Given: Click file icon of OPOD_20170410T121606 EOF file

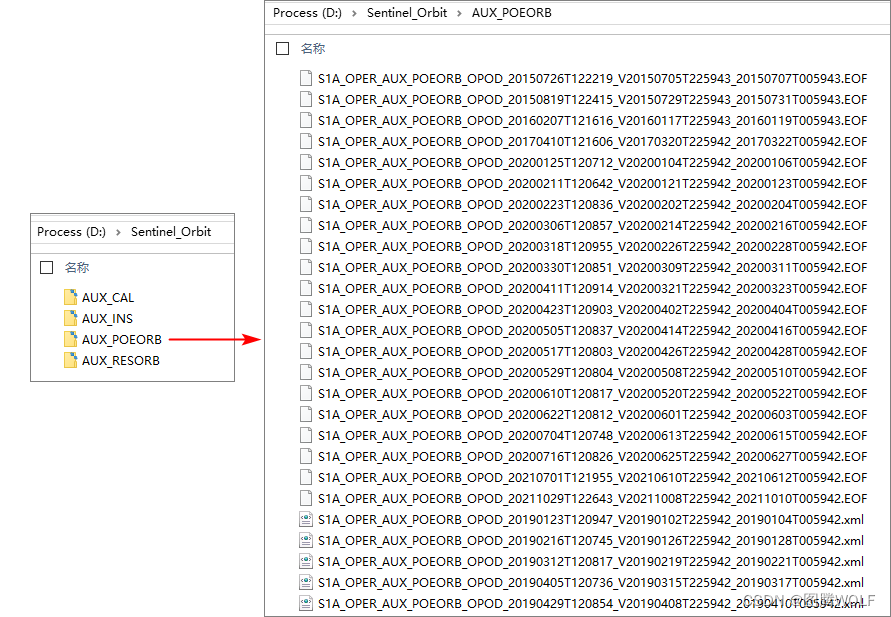Looking at the screenshot, I should click(306, 141).
